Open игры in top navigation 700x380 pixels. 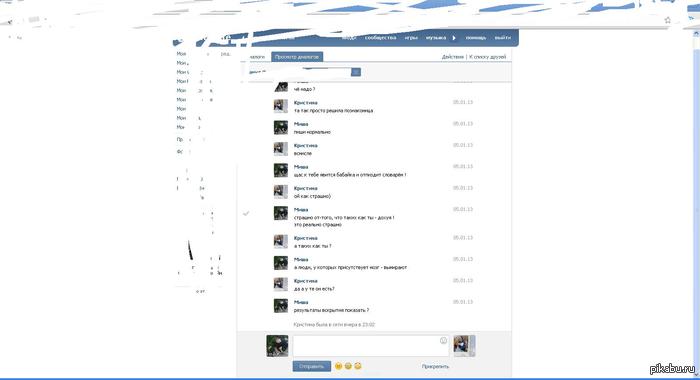coord(411,38)
